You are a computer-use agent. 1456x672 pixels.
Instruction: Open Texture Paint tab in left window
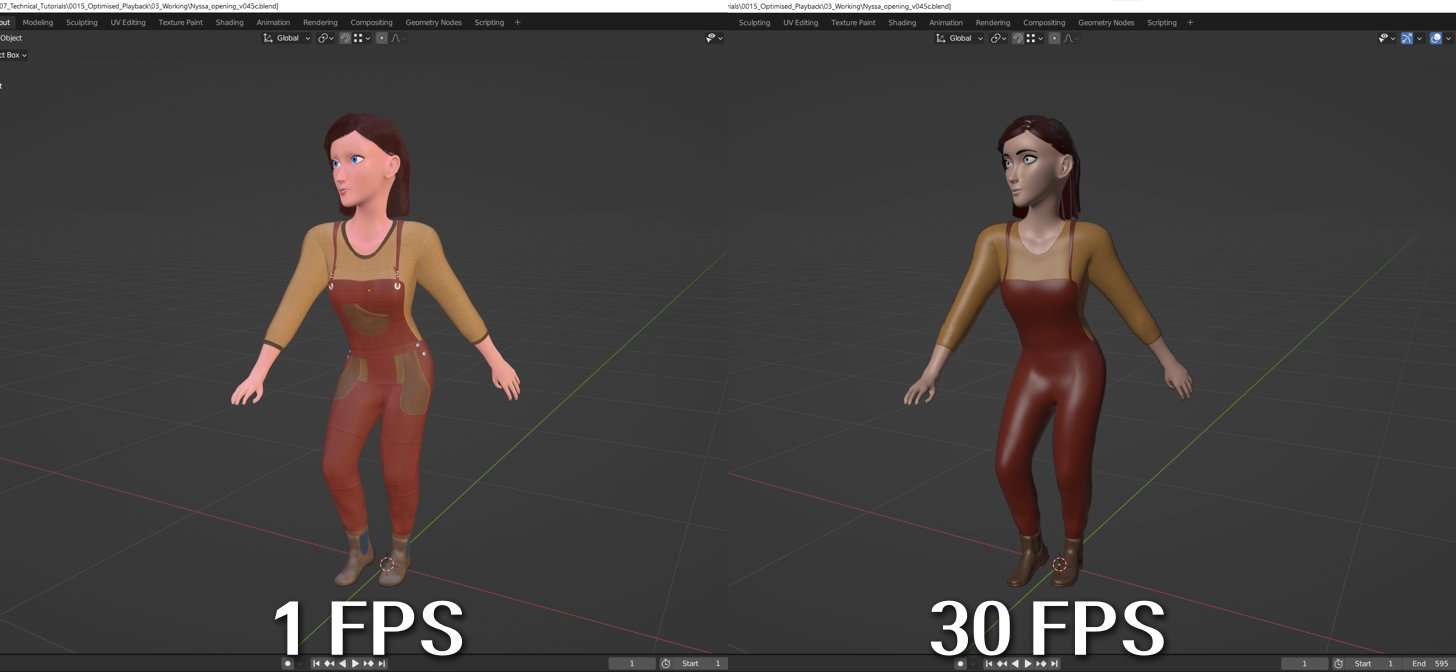pos(181,22)
